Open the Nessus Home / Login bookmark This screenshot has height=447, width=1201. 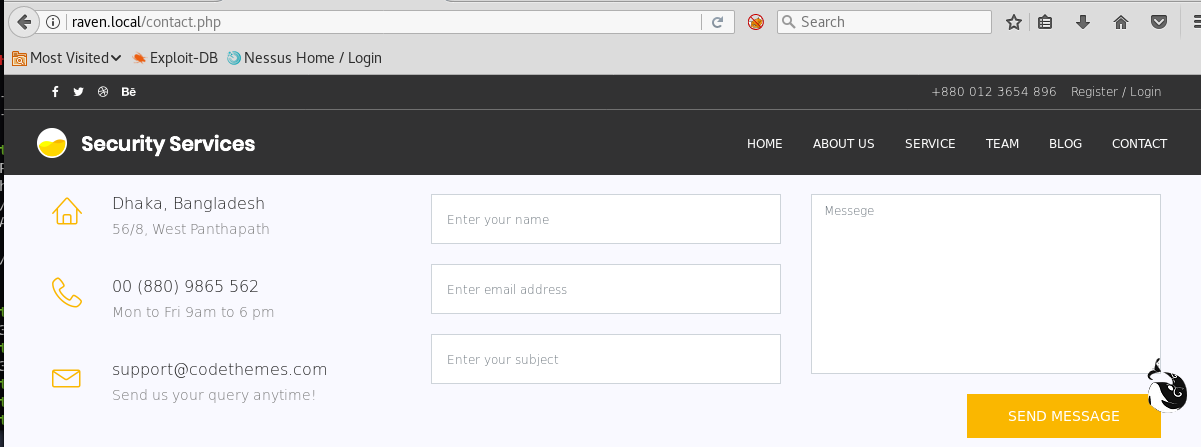pyautogui.click(x=305, y=58)
